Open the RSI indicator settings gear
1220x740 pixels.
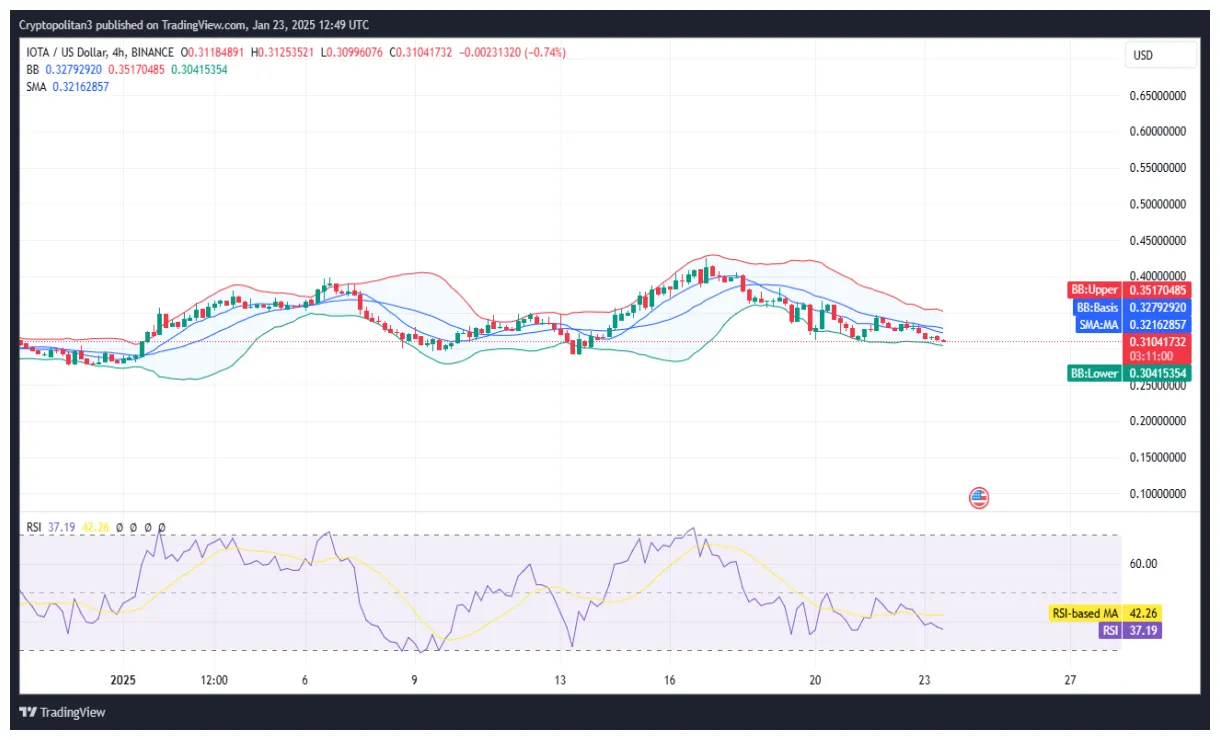coord(133,528)
